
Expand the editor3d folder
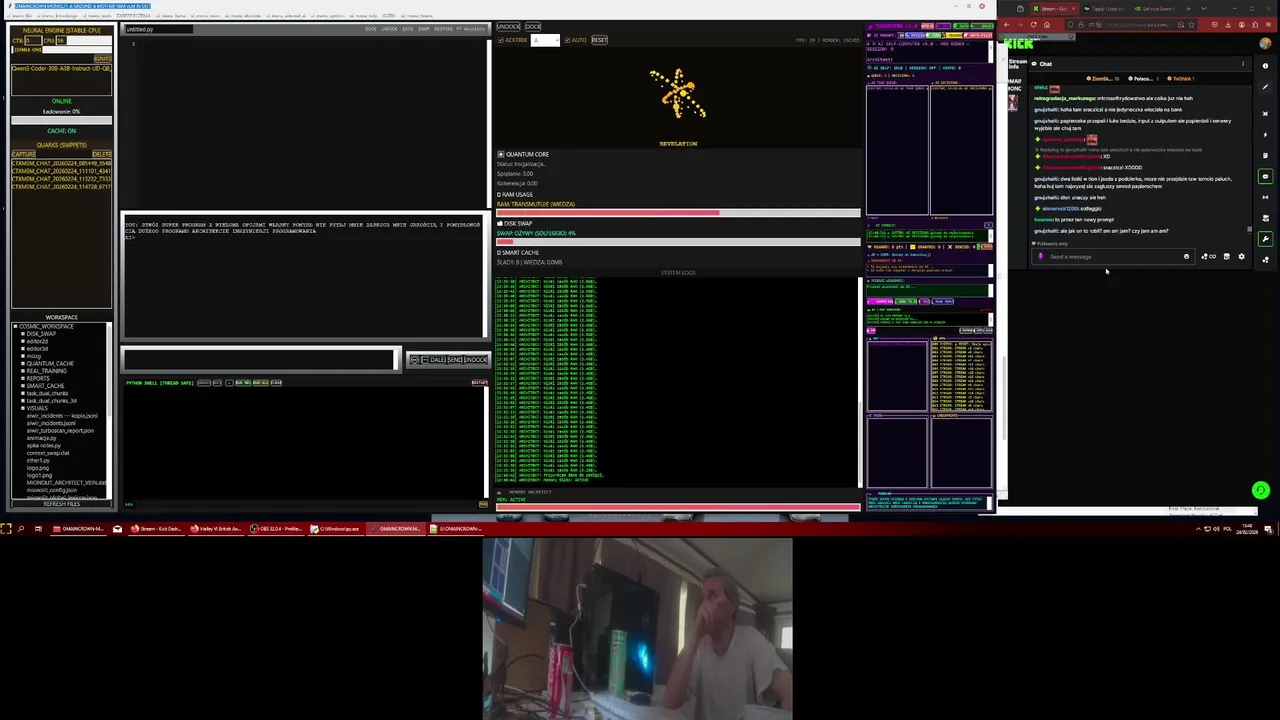23,349
